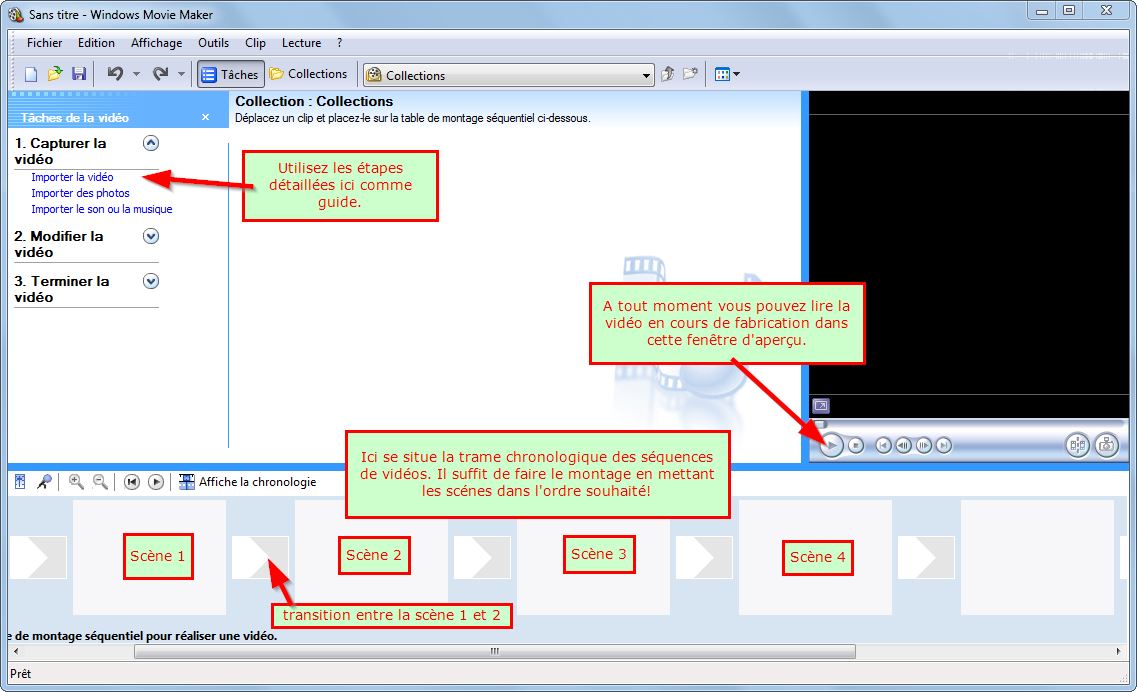Screen dimensions: 1137x692
Task: Switch view with Affiche la chronologie
Action: click(x=247, y=482)
